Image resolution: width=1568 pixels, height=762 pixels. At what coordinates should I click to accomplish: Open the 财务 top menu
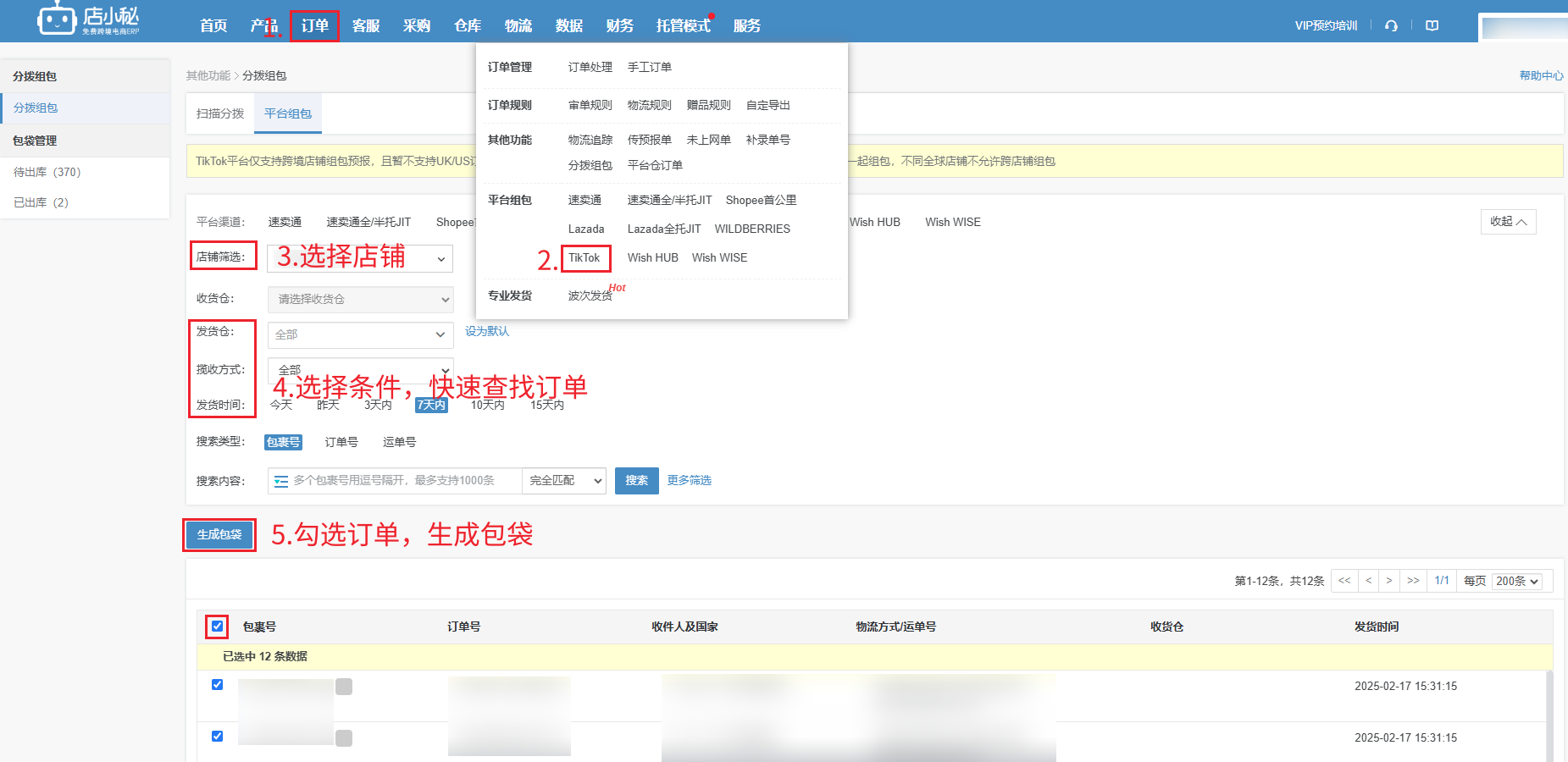[x=620, y=25]
